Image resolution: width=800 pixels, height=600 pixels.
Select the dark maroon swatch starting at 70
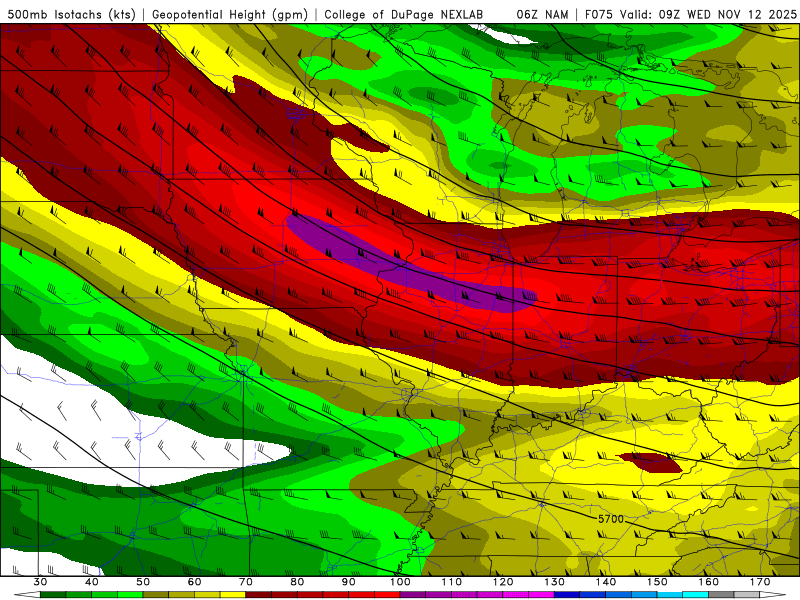coord(258,594)
